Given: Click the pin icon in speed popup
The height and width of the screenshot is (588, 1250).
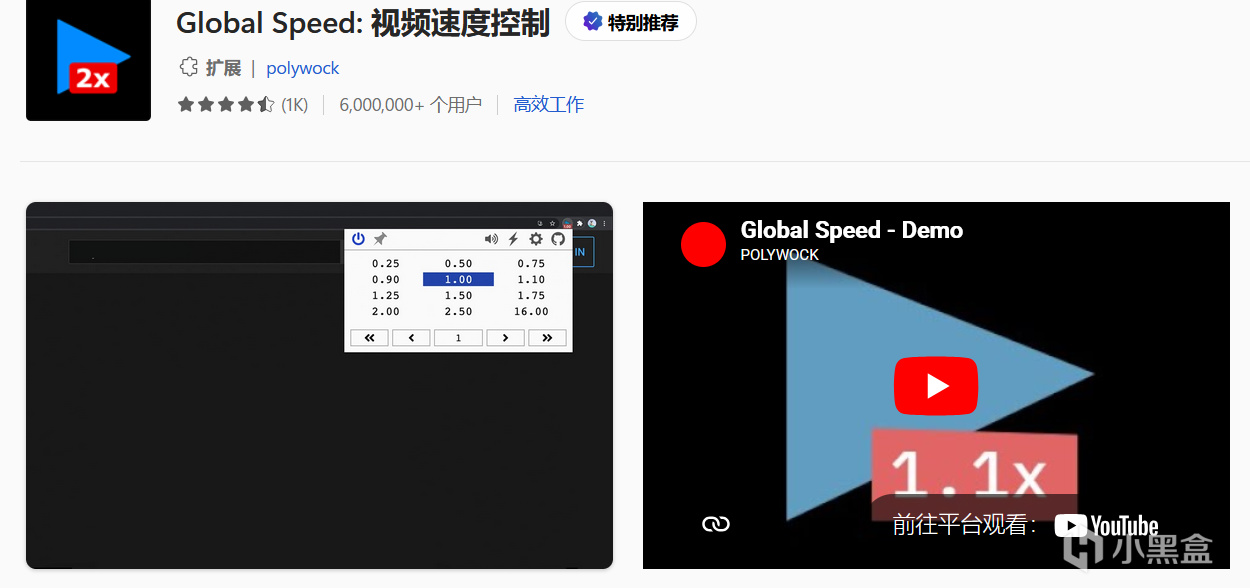Looking at the screenshot, I should click(x=380, y=239).
